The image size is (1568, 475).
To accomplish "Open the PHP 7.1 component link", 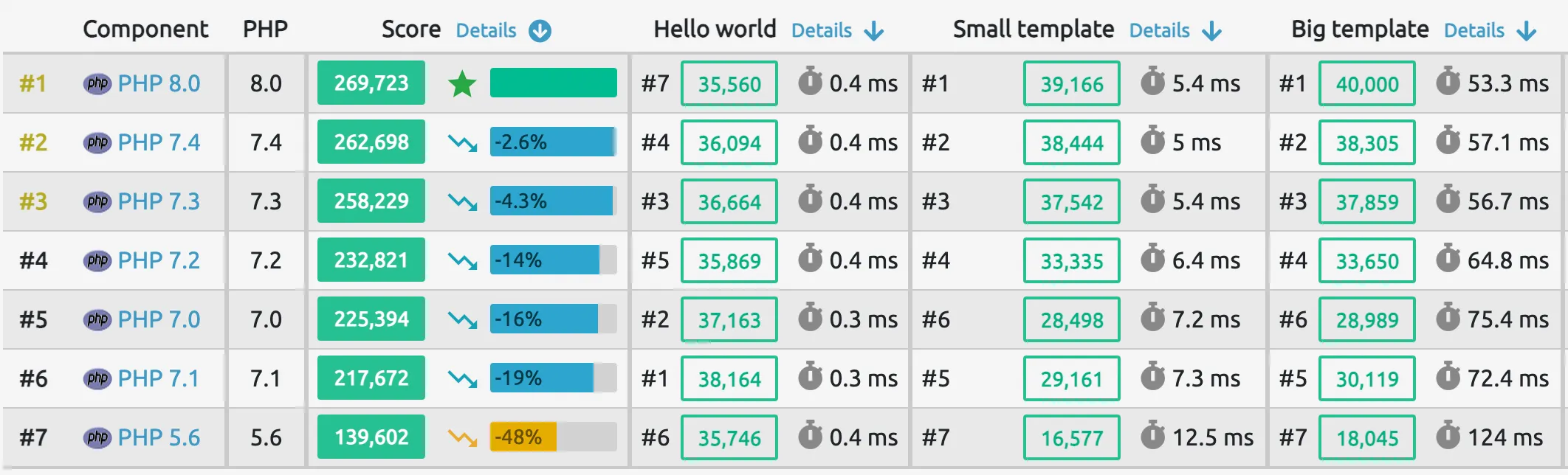I will 159,378.
